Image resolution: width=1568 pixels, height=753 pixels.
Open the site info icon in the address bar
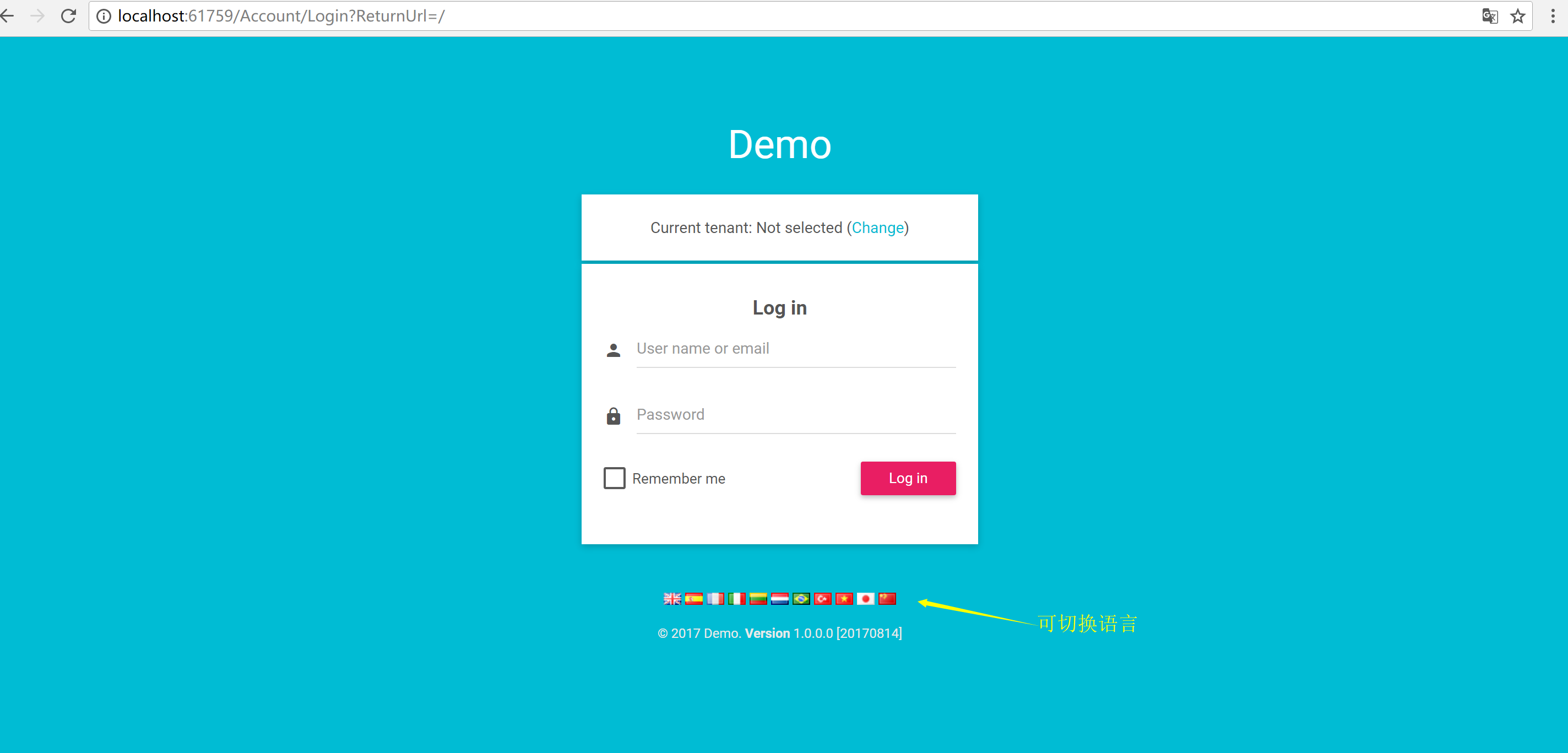(104, 16)
